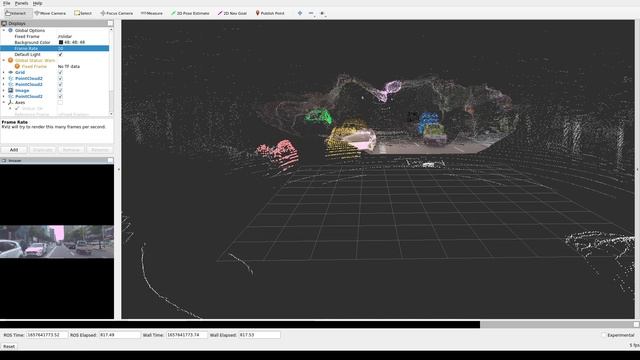Image resolution: width=640 pixels, height=360 pixels.
Task: Click the "No TF data" status text
Action: pos(69,66)
